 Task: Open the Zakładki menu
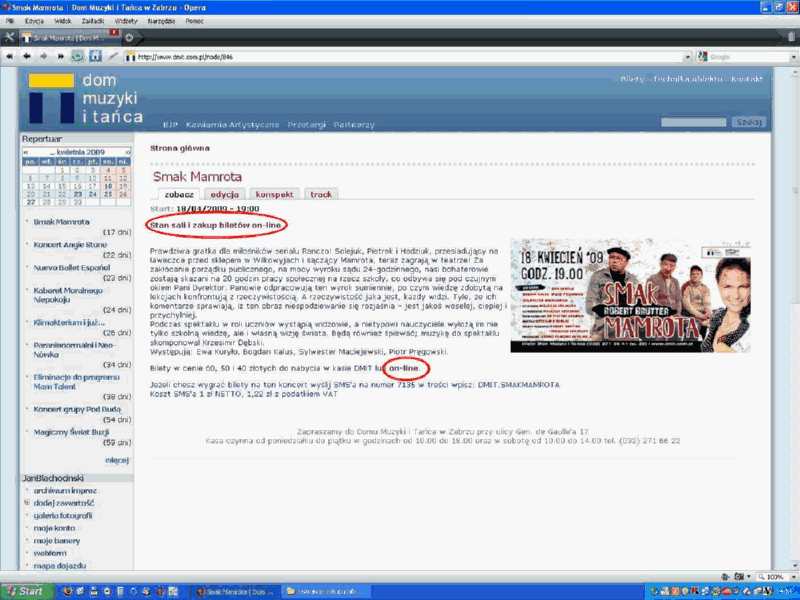point(92,20)
